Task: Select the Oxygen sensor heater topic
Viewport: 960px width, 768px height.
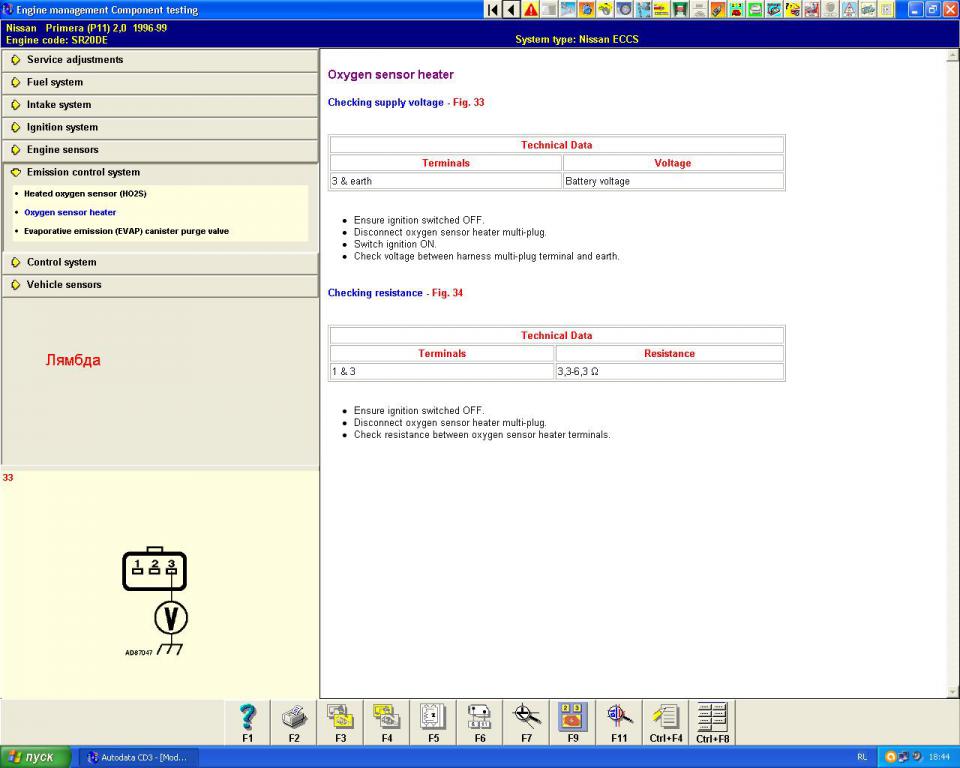Action: coord(70,213)
